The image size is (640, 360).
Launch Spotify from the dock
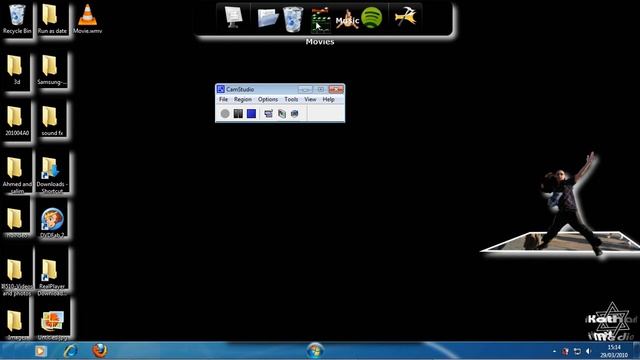tap(371, 18)
